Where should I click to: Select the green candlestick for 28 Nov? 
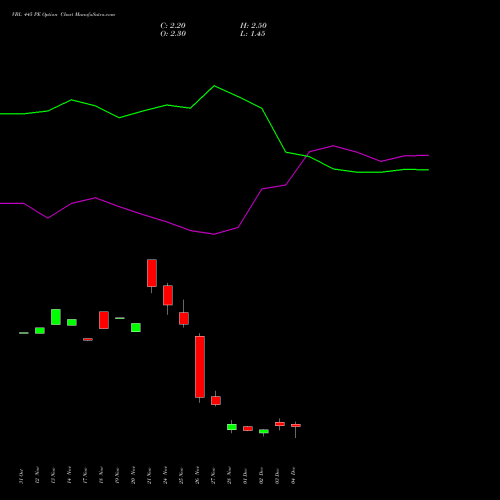point(232,427)
